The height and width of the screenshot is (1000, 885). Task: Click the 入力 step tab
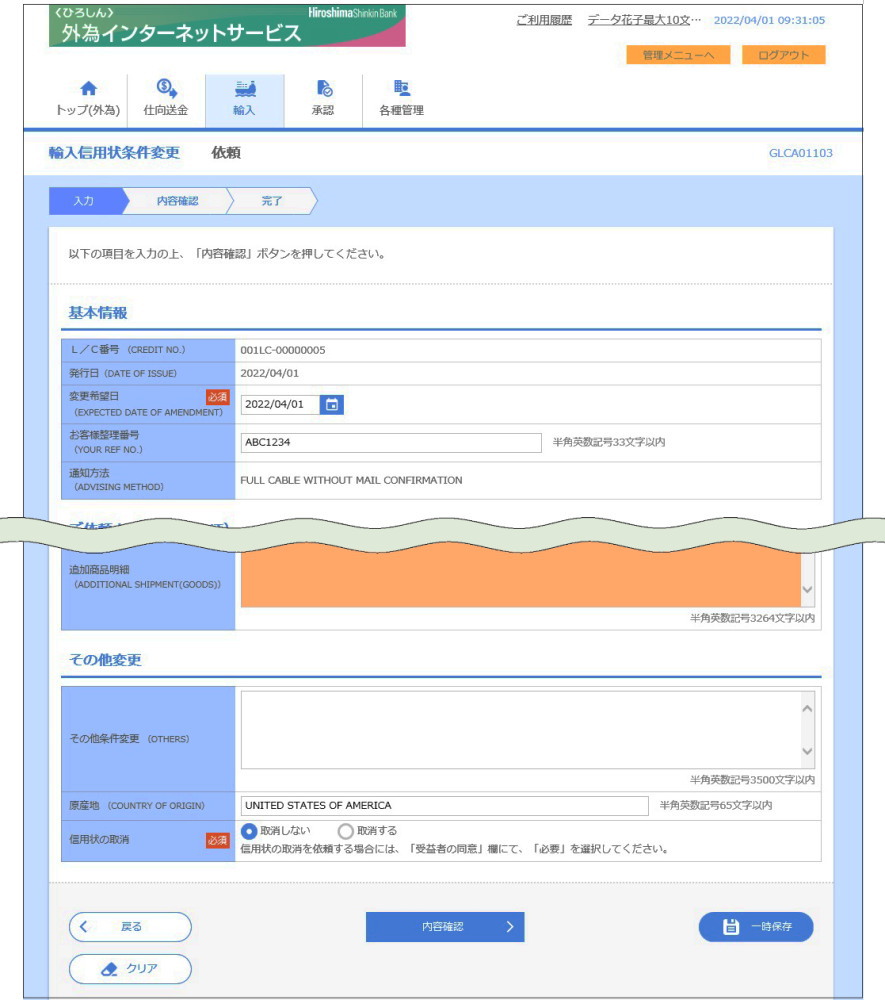[x=84, y=201]
